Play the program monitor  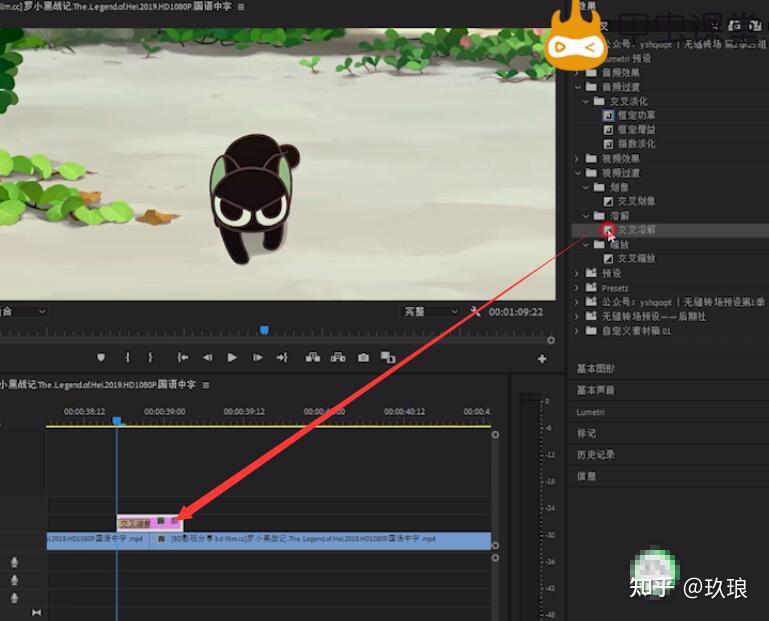coord(232,358)
